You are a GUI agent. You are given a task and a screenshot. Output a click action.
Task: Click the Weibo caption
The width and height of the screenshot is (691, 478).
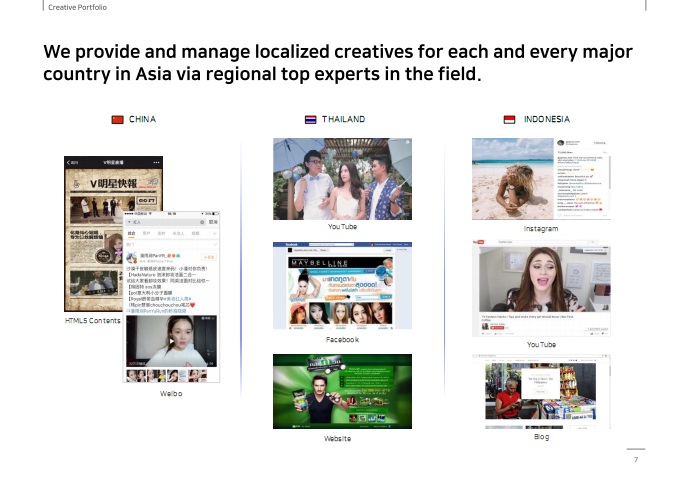pyautogui.click(x=171, y=394)
